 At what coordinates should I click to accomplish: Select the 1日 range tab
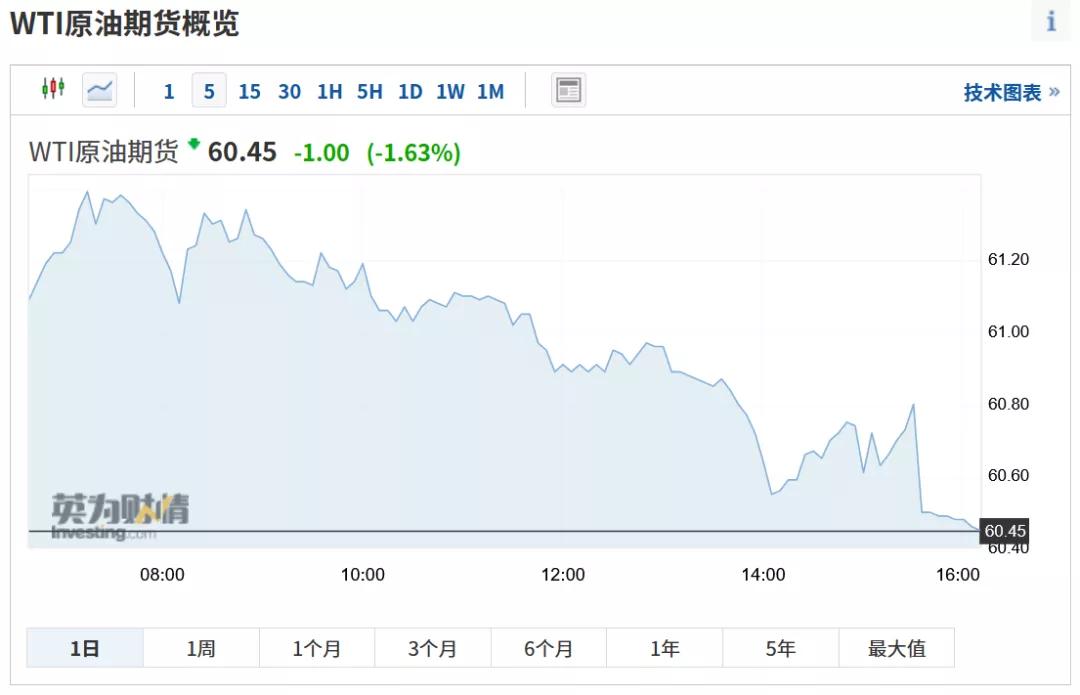[x=85, y=648]
